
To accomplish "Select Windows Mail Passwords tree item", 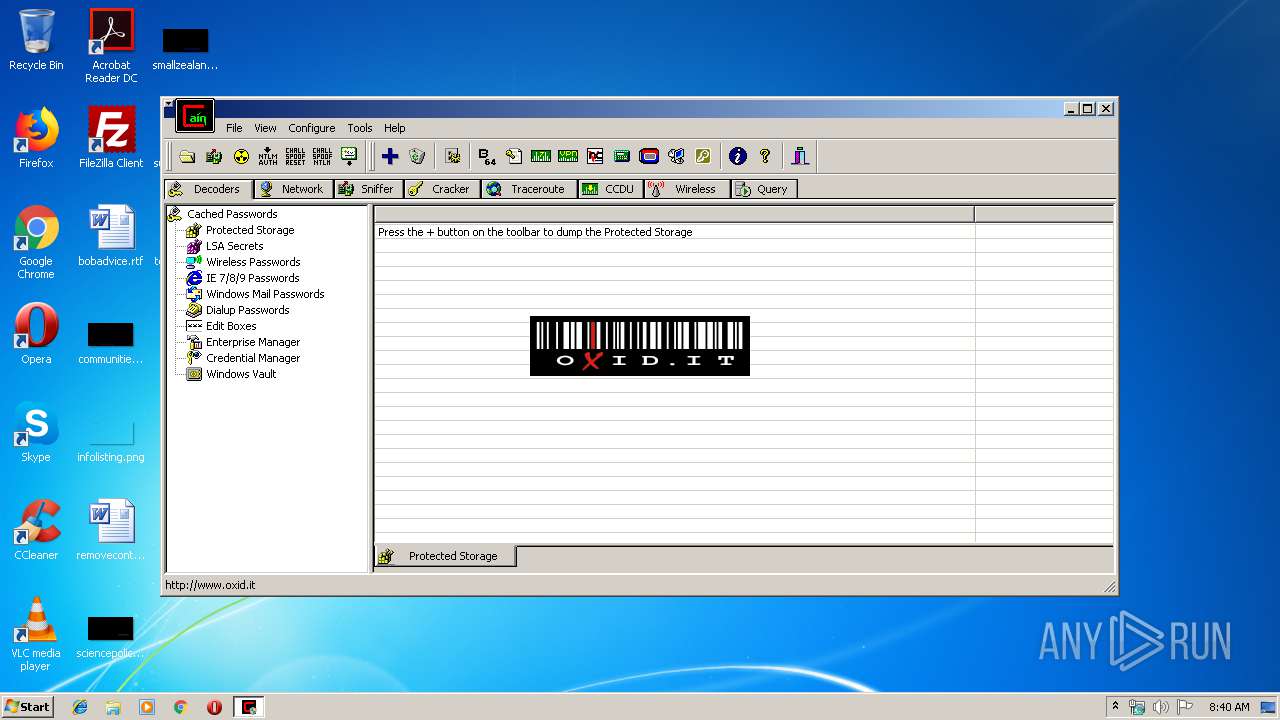I will pyautogui.click(x=265, y=294).
